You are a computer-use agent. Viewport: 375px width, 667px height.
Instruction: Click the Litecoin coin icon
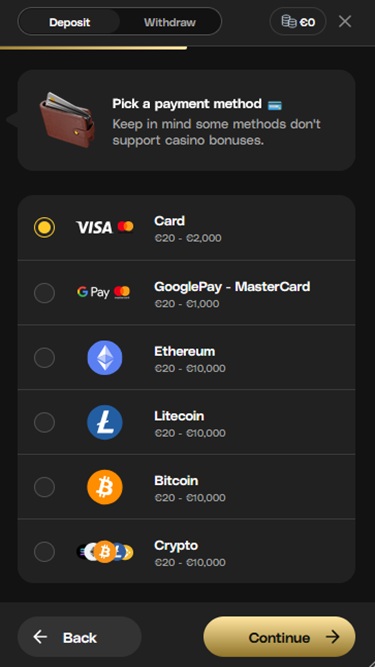105,422
